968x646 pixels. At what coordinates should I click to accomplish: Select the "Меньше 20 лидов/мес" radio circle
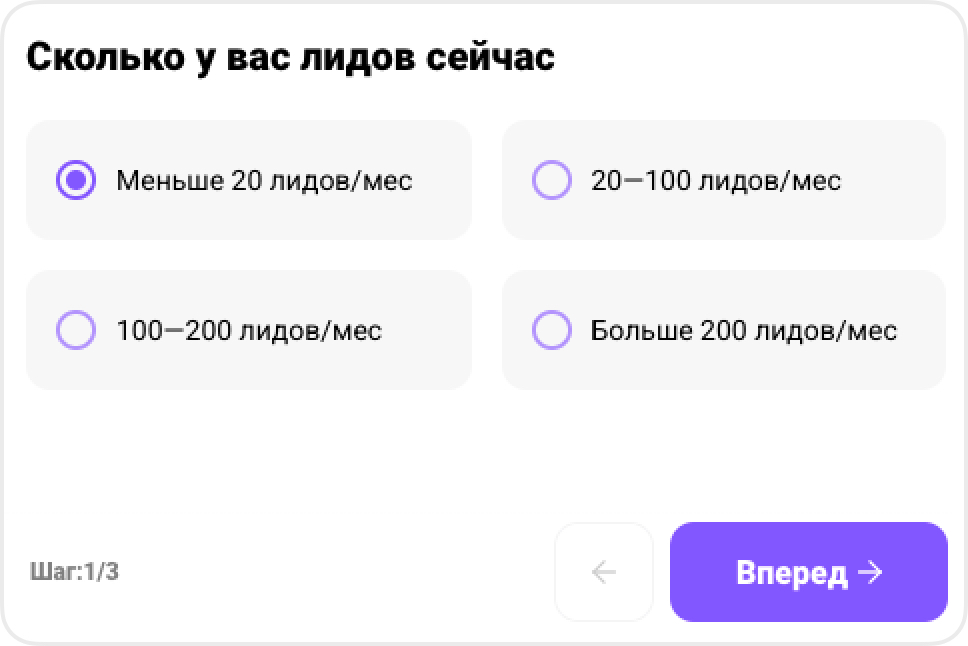(x=76, y=181)
